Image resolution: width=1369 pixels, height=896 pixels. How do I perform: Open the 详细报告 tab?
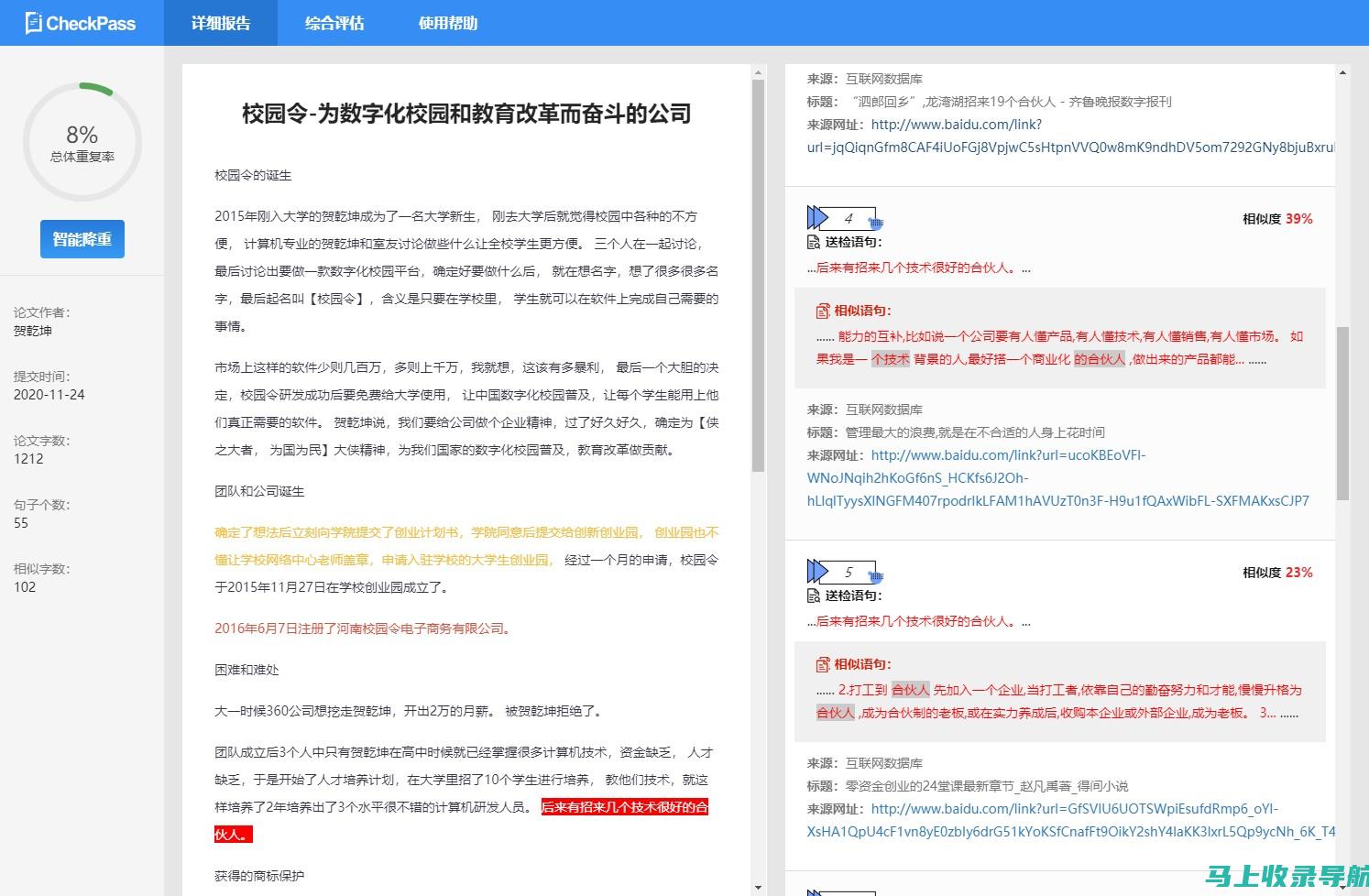(x=221, y=23)
